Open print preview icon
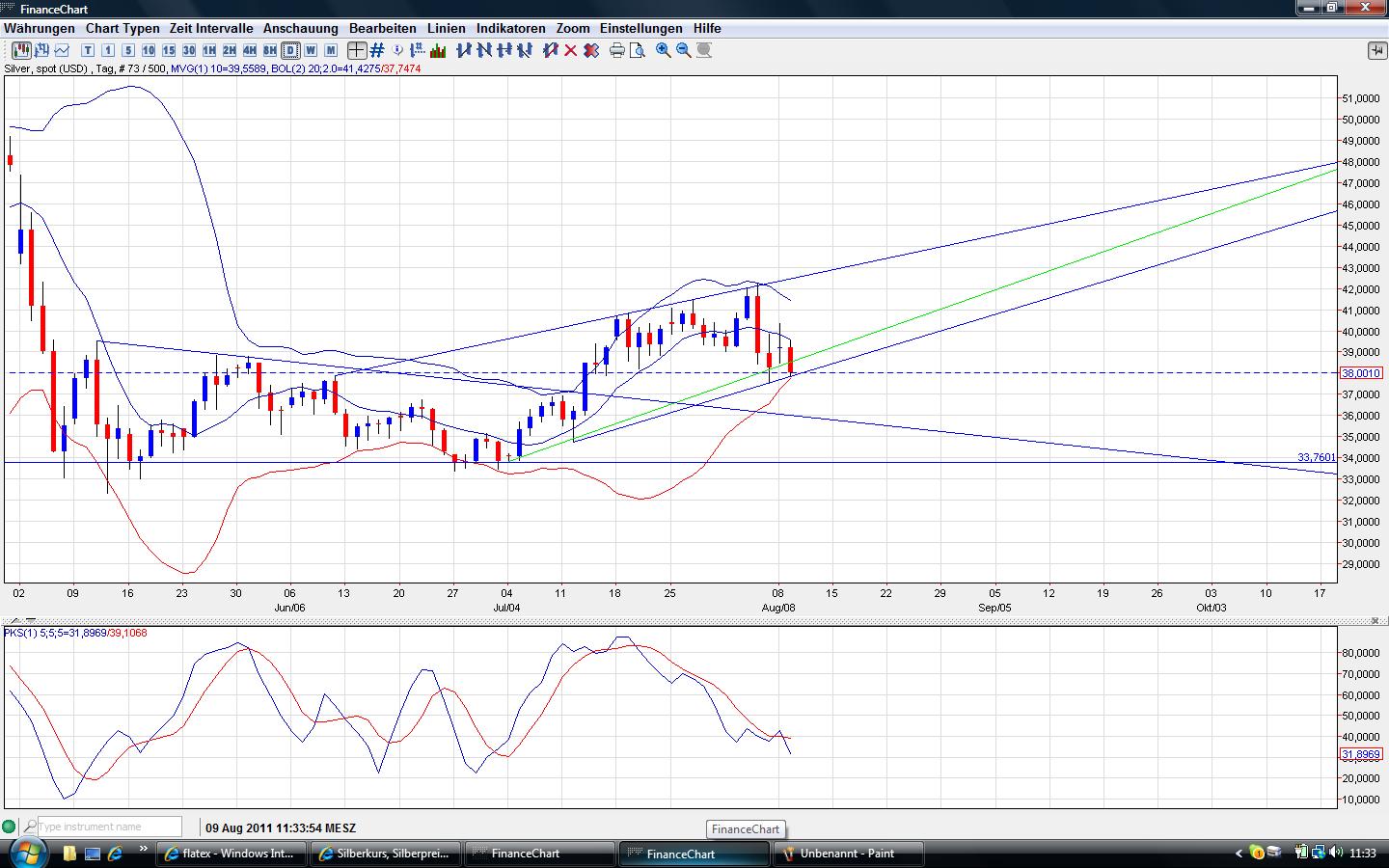 [x=638, y=50]
